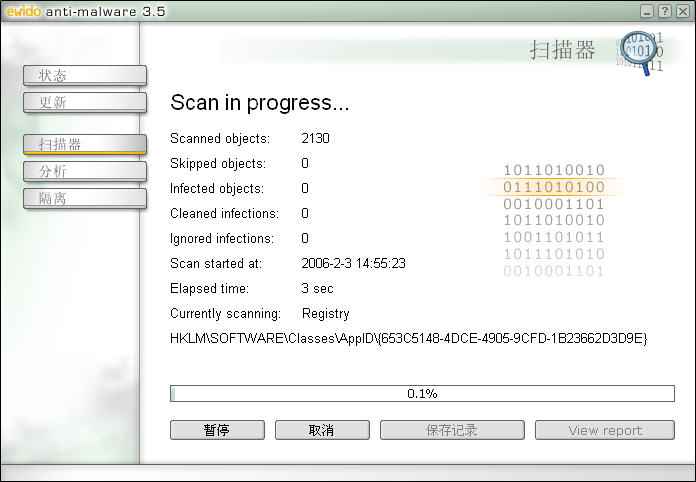Screen dimensions: 696x482
Task: Click the 保存记录 save log button
Action: pyautogui.click(x=452, y=430)
